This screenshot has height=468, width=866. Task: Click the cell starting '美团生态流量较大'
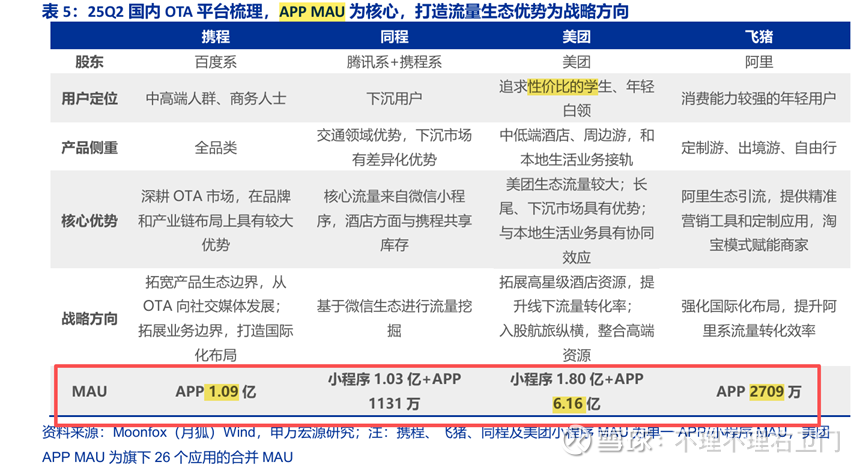pyautogui.click(x=576, y=220)
